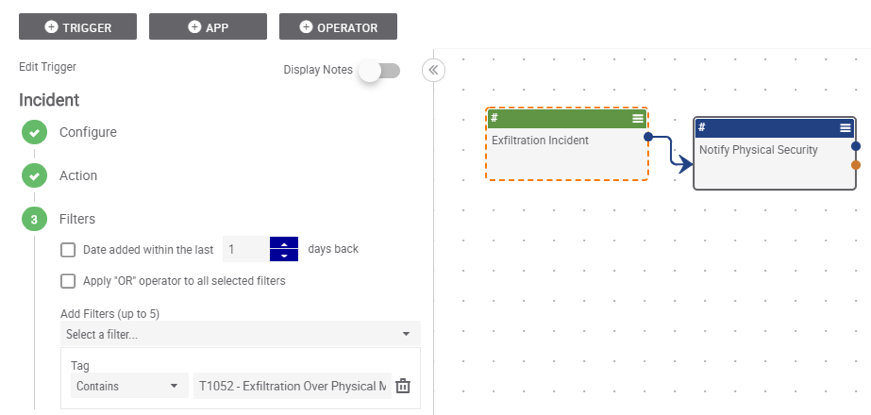Click the Trigger button
The height and width of the screenshot is (415, 871).
coord(78,27)
